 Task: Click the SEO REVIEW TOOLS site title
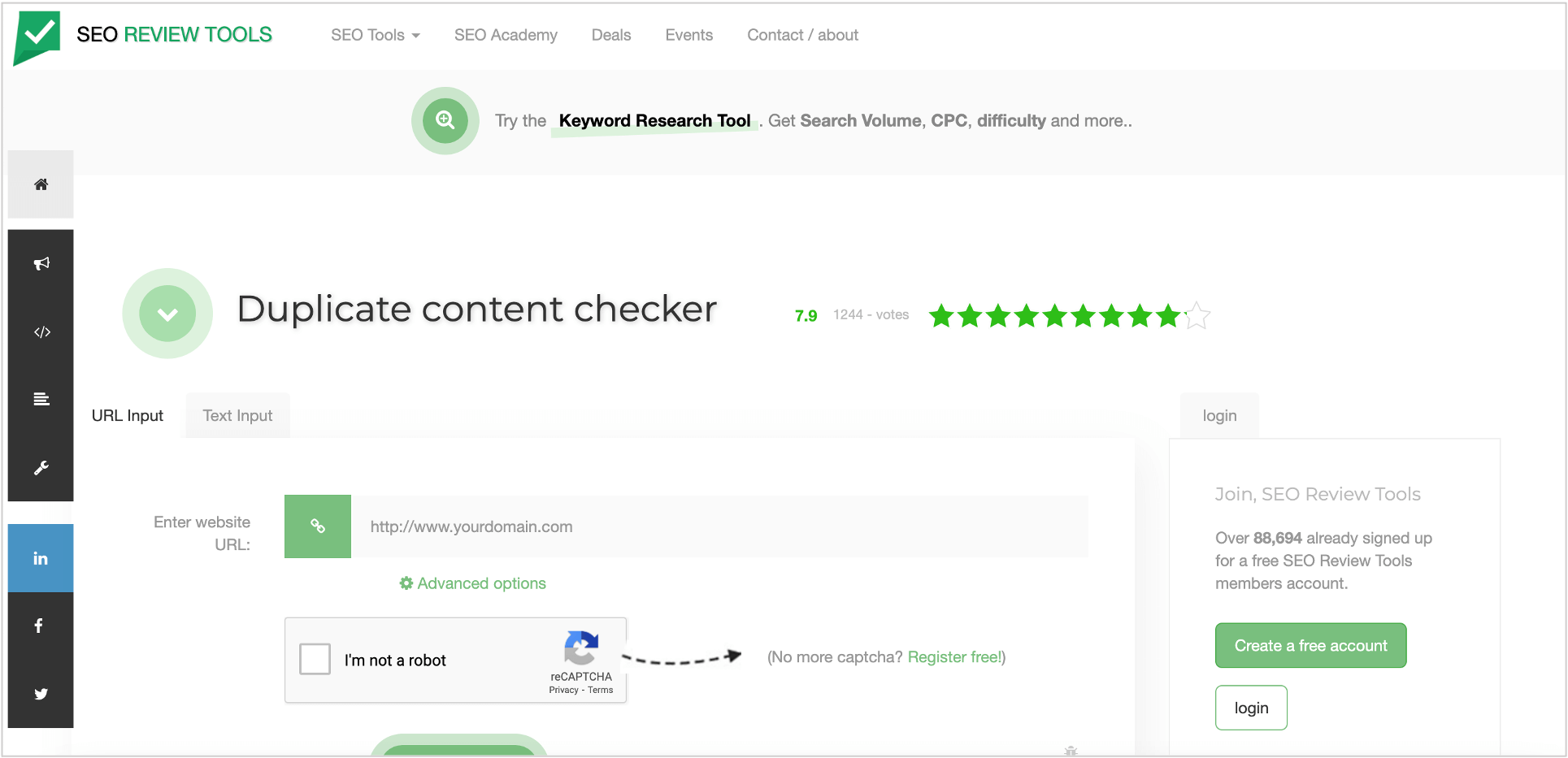click(175, 34)
